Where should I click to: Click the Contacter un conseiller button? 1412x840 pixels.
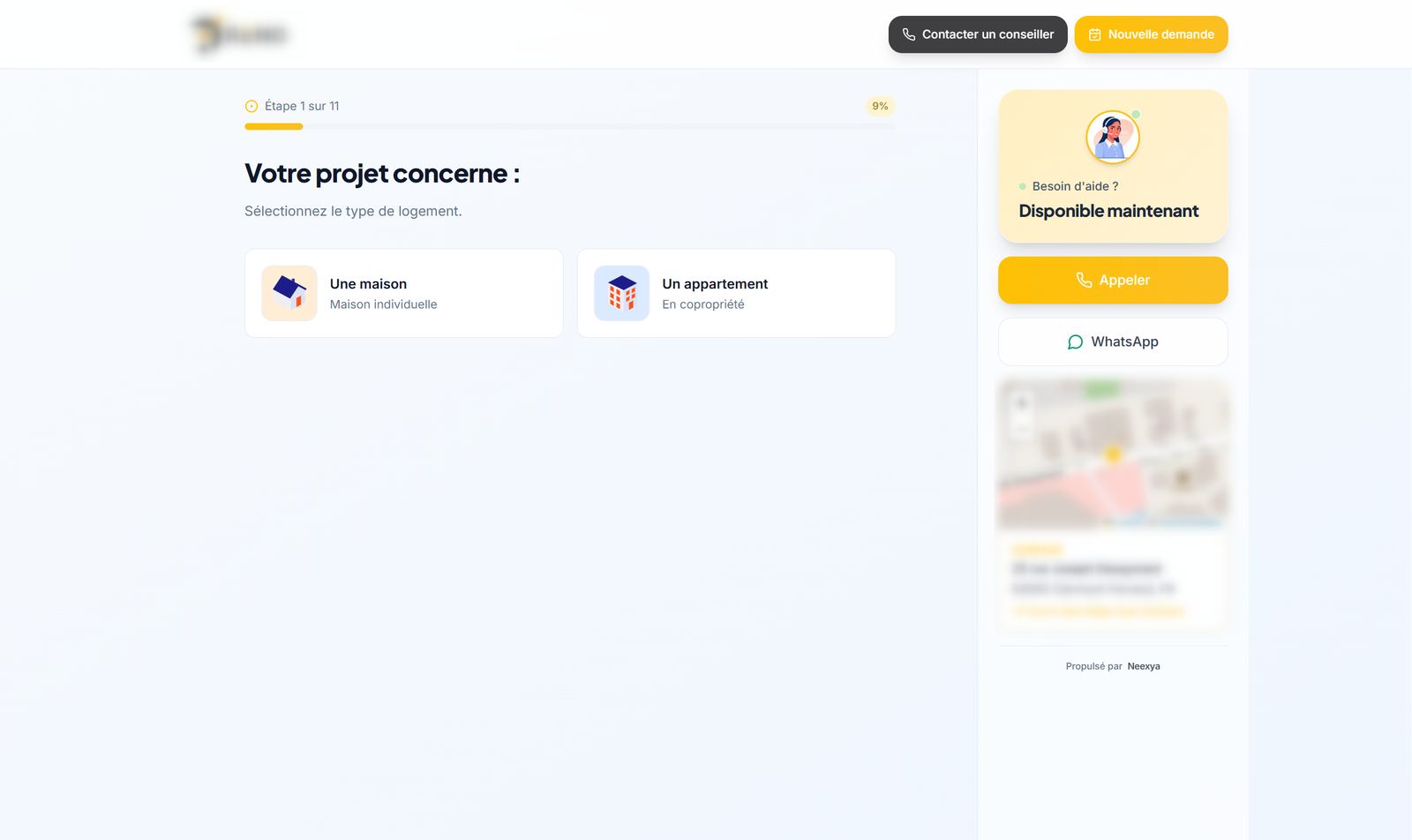[978, 34]
